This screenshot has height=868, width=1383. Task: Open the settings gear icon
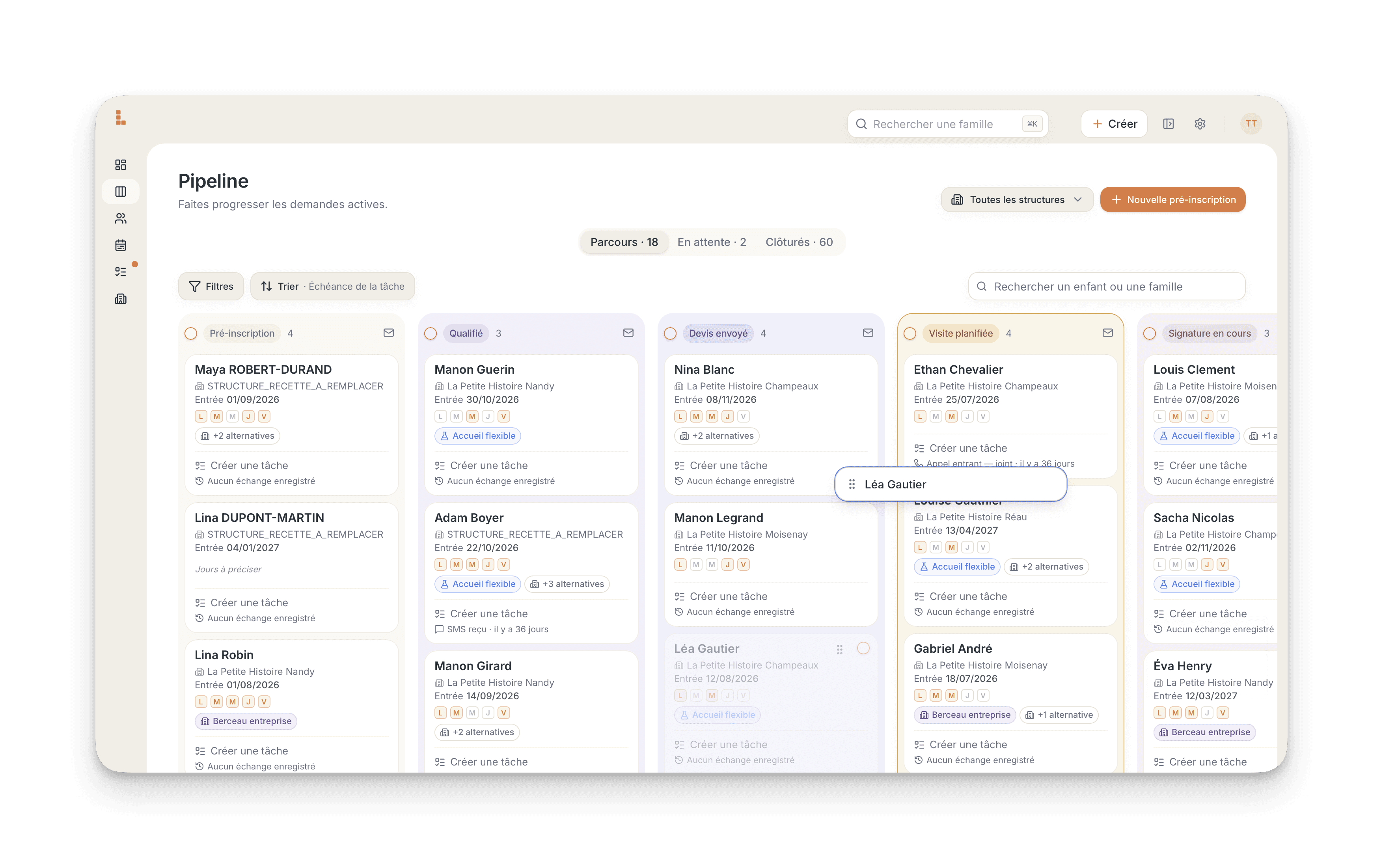tap(1200, 124)
